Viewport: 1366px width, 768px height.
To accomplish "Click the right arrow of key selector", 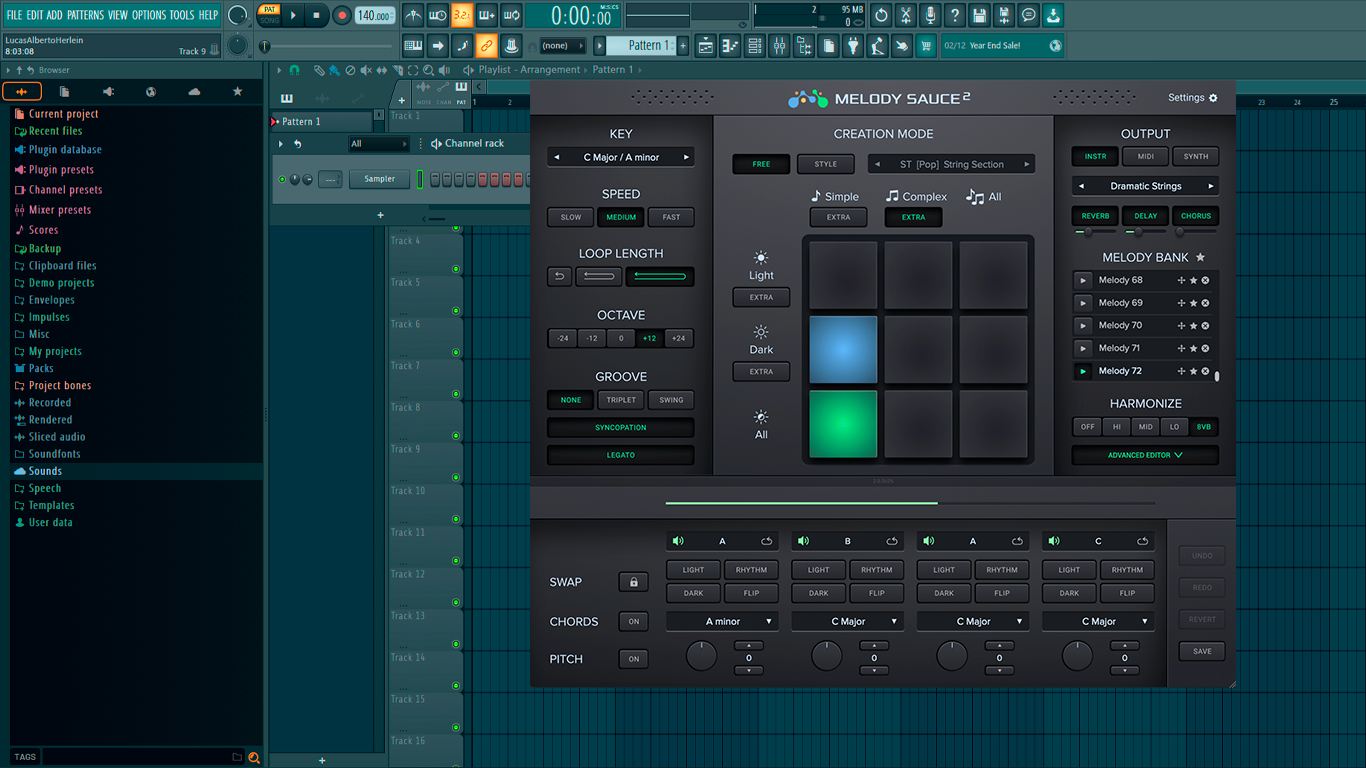I will pos(686,157).
